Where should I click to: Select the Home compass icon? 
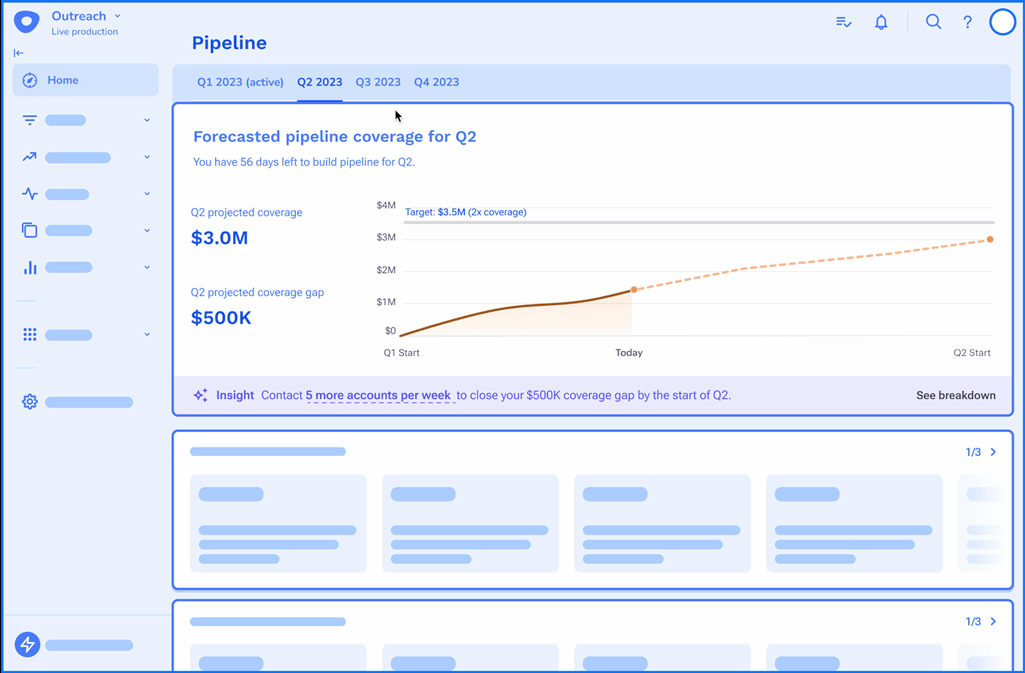[29, 80]
